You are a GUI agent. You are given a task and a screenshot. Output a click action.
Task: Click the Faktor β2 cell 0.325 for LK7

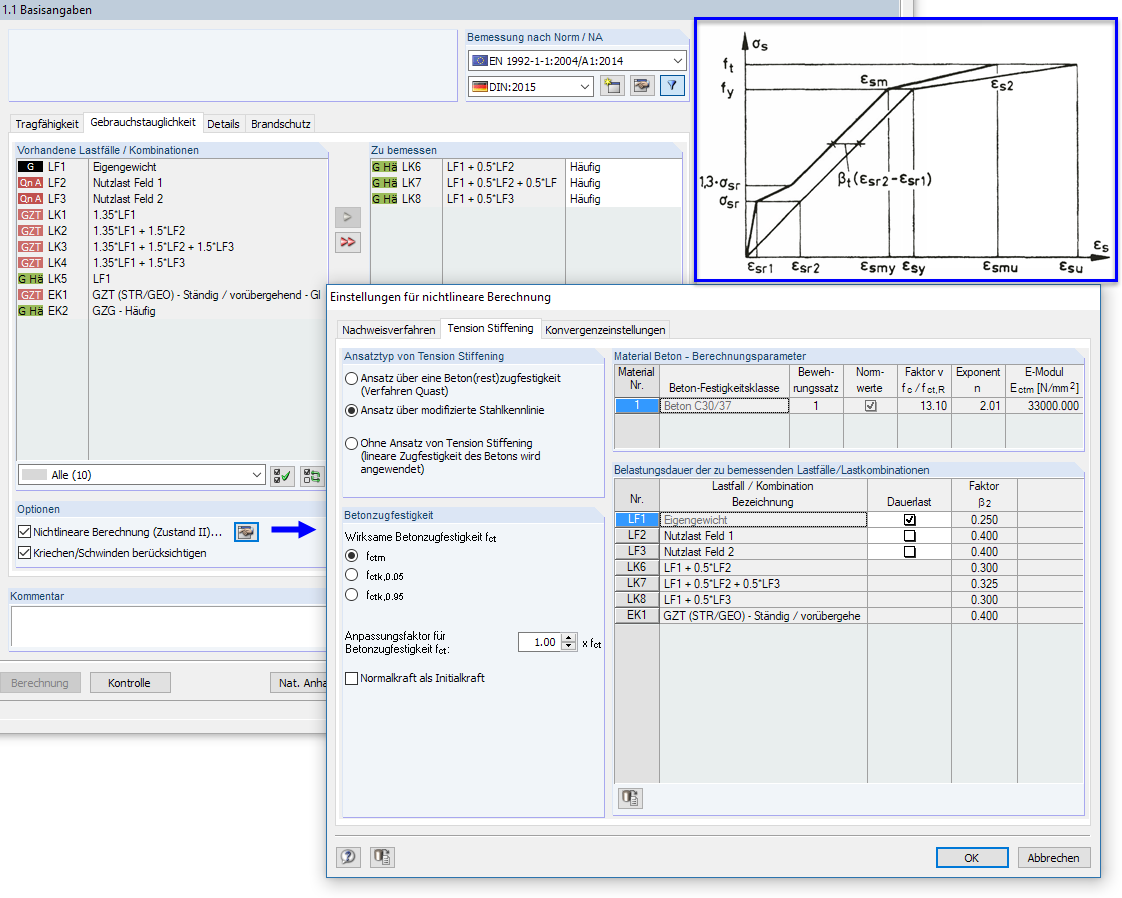coord(984,584)
